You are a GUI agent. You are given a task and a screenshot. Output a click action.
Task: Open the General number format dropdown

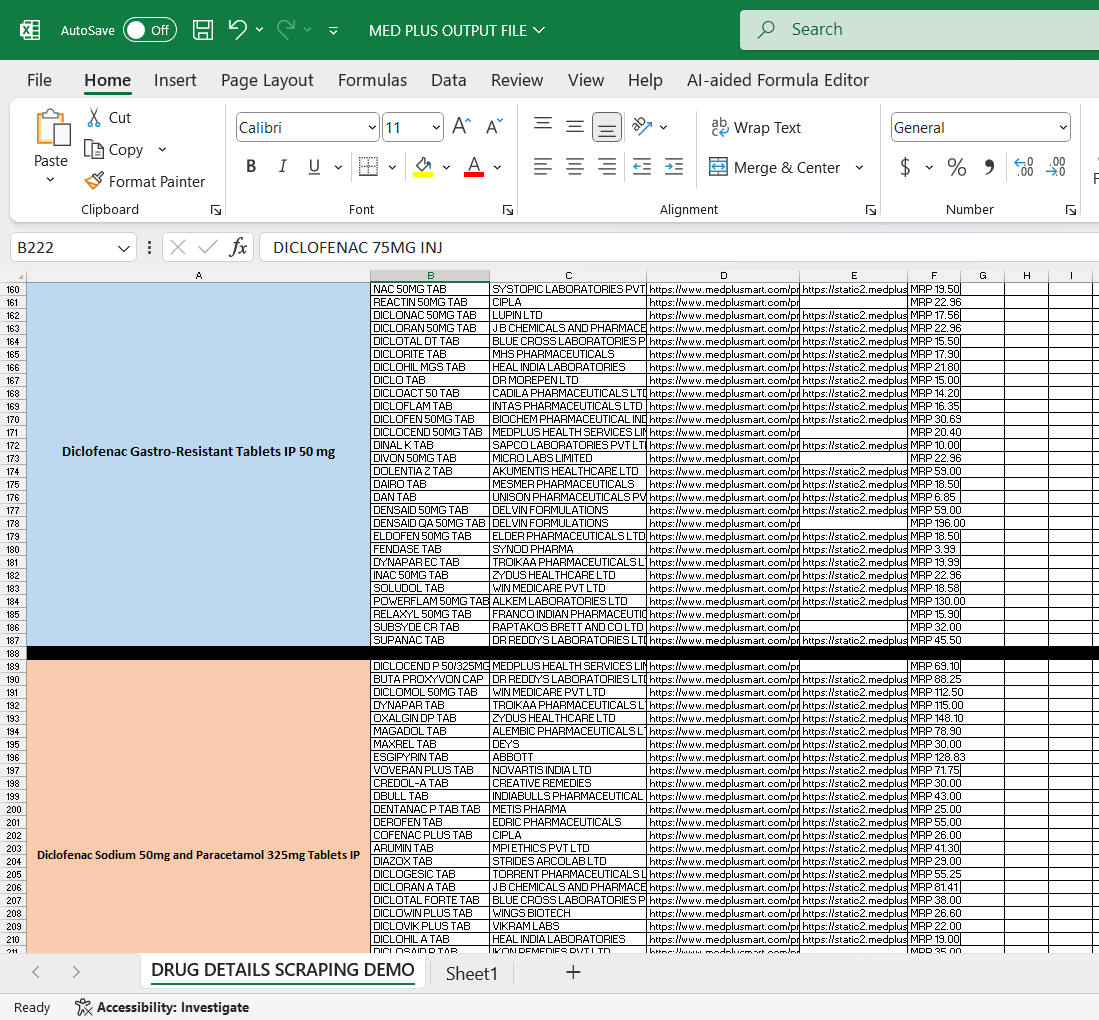pyautogui.click(x=1063, y=128)
